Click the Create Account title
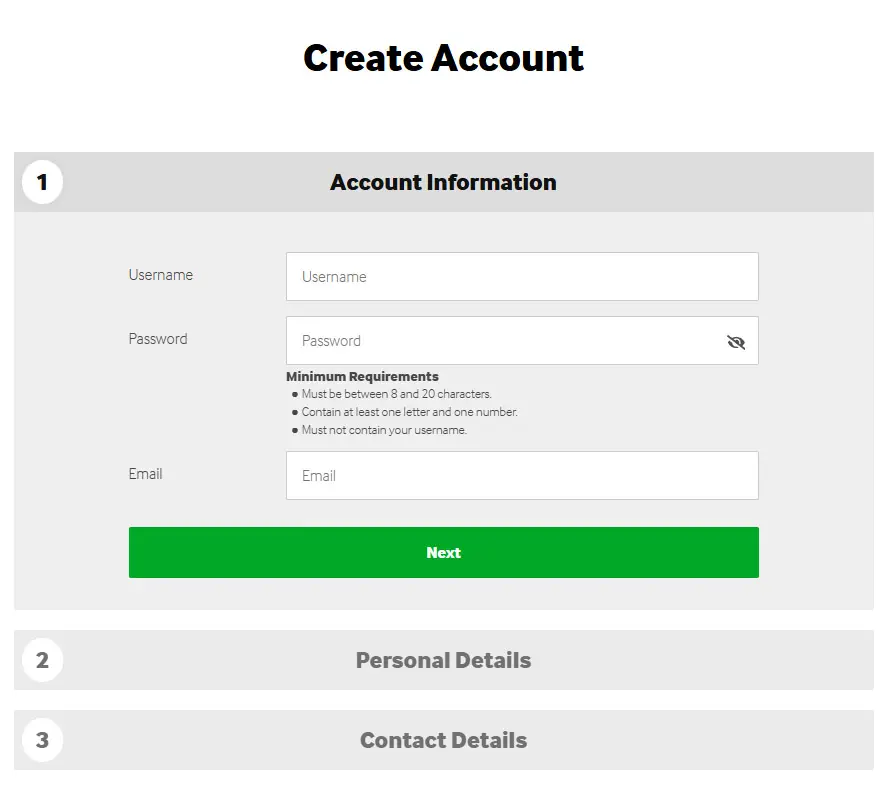 coord(442,58)
